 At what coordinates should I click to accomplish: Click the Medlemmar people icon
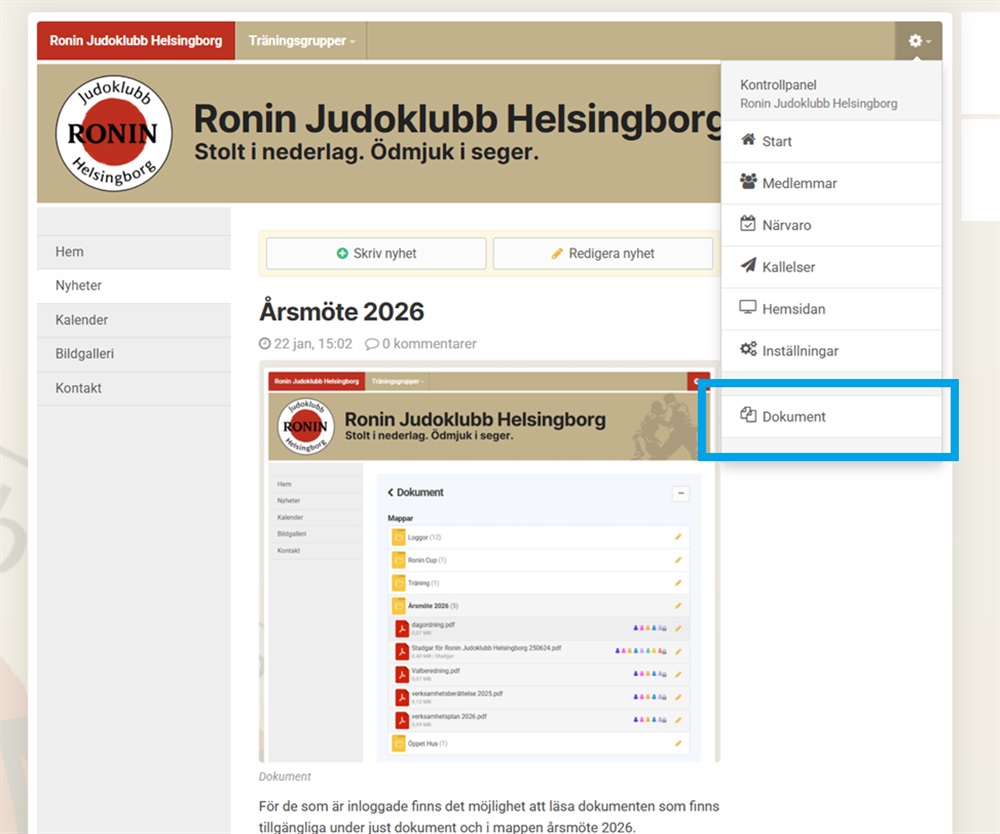pyautogui.click(x=748, y=183)
